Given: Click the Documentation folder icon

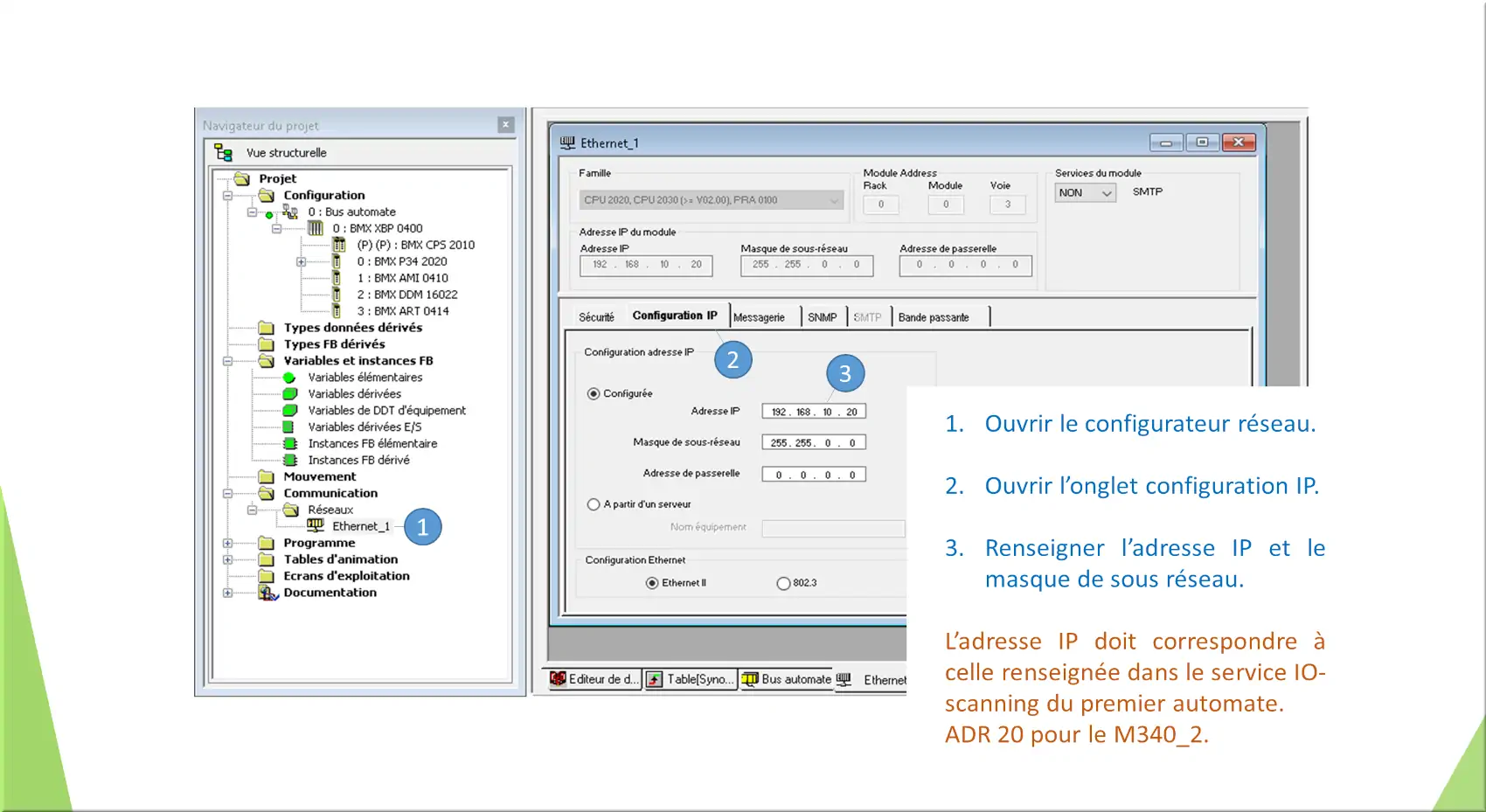Looking at the screenshot, I should coord(267,593).
